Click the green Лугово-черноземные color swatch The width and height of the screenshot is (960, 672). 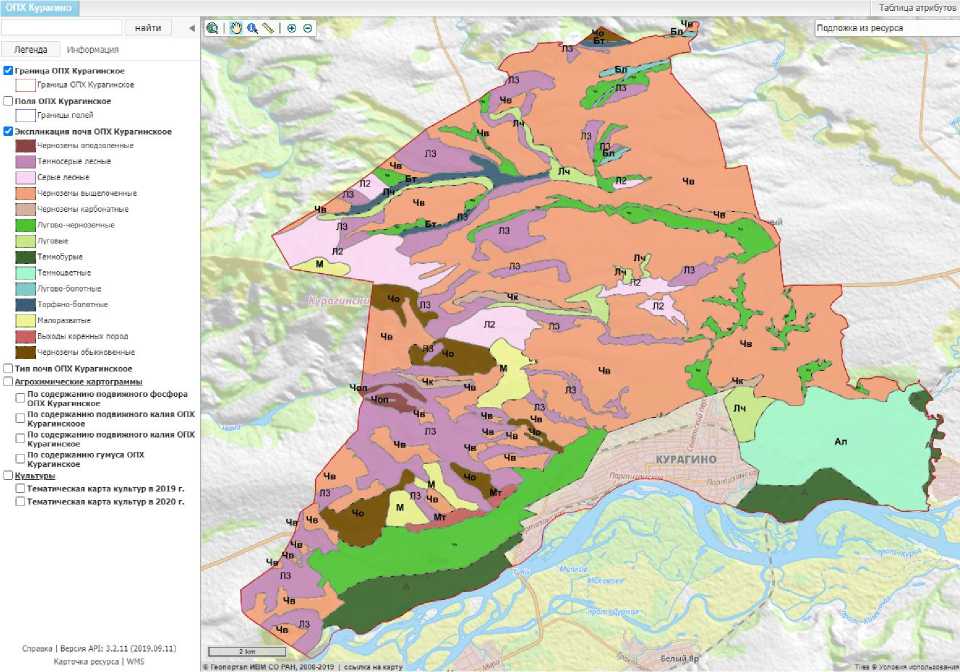(26, 225)
